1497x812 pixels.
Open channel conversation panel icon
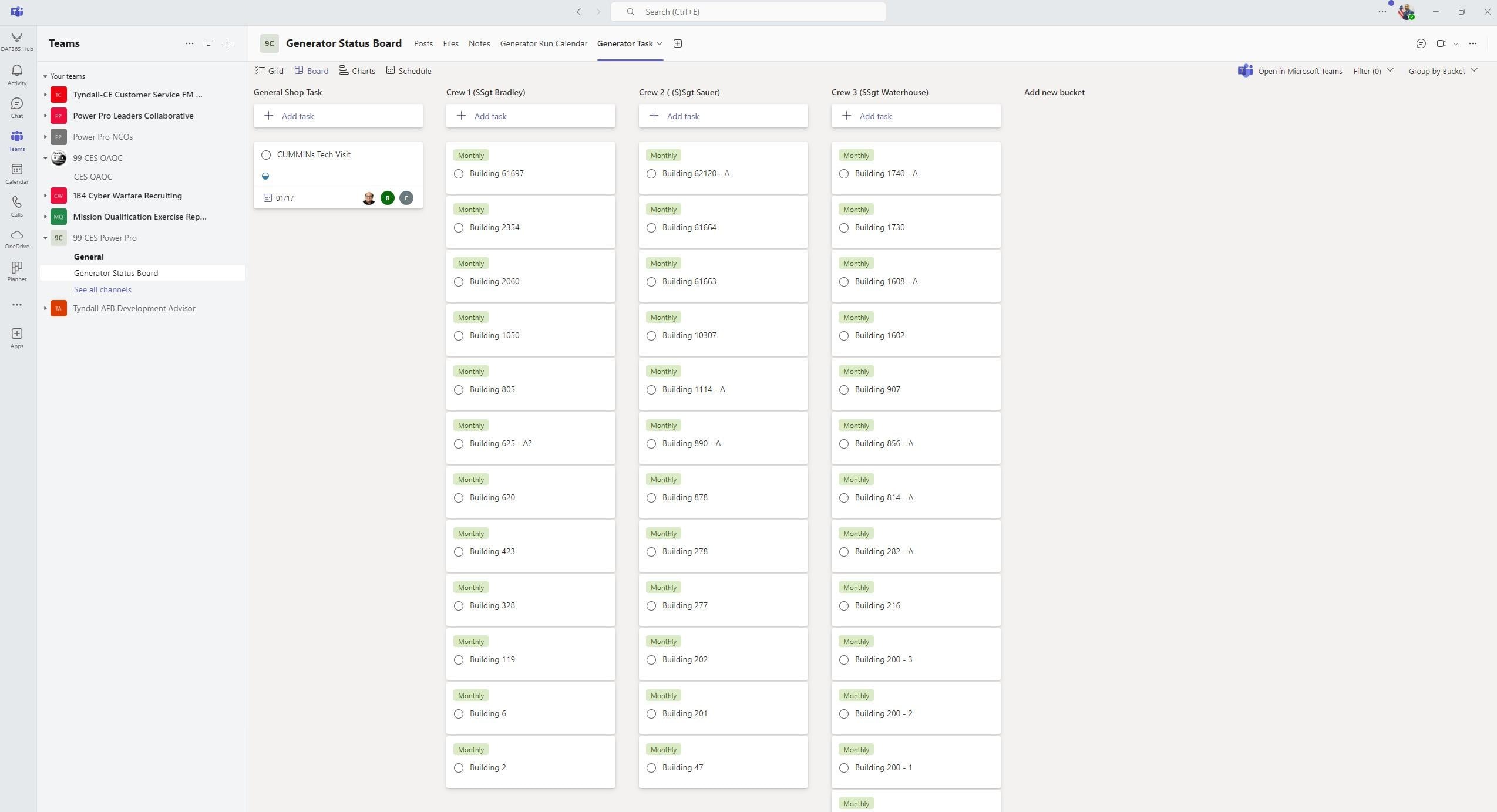point(1421,43)
